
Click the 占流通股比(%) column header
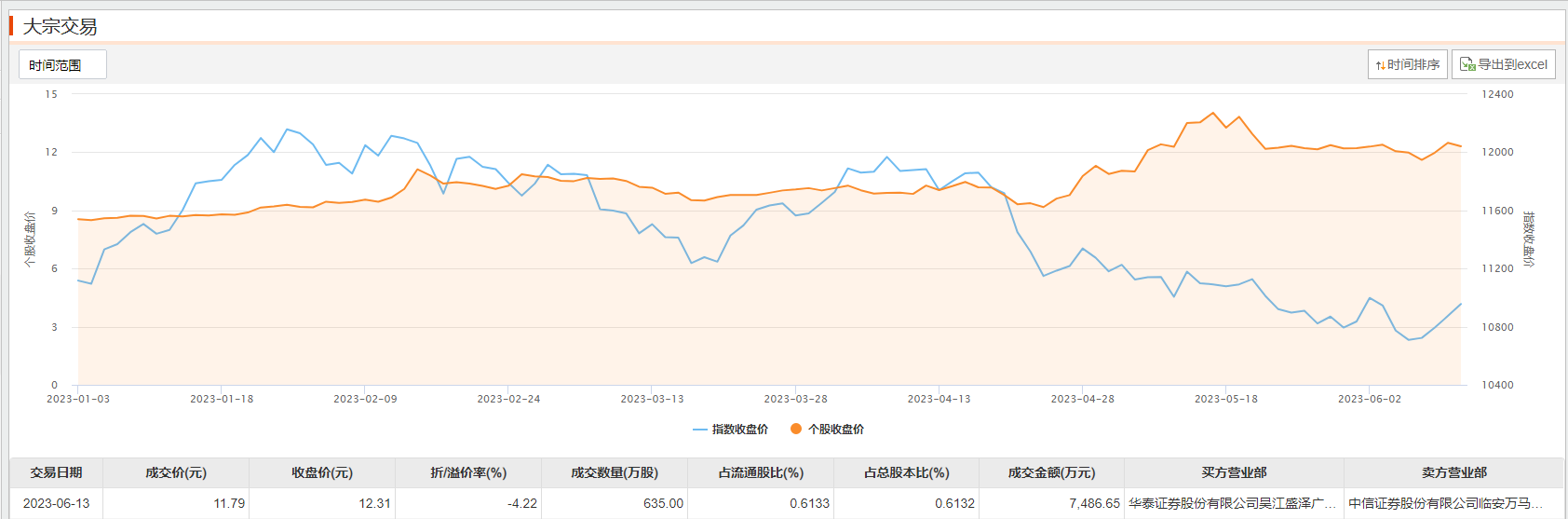[761, 472]
